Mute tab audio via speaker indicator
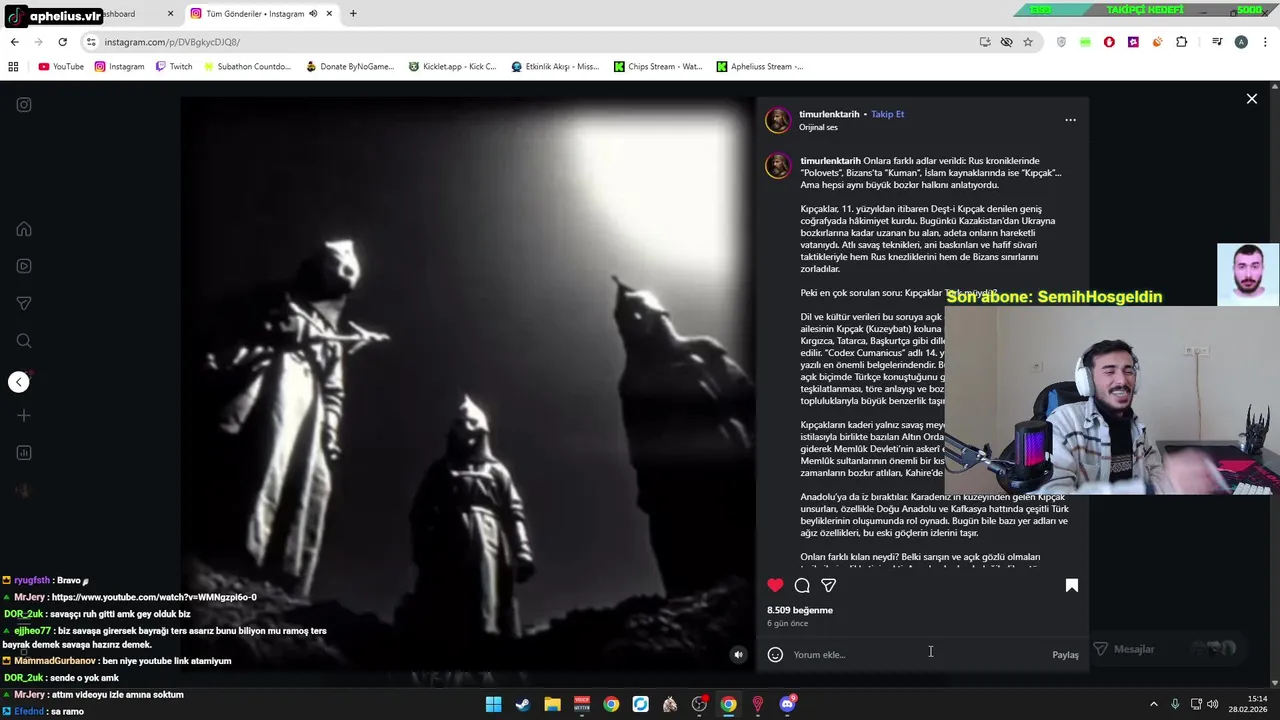This screenshot has width=1280, height=720. click(x=313, y=14)
